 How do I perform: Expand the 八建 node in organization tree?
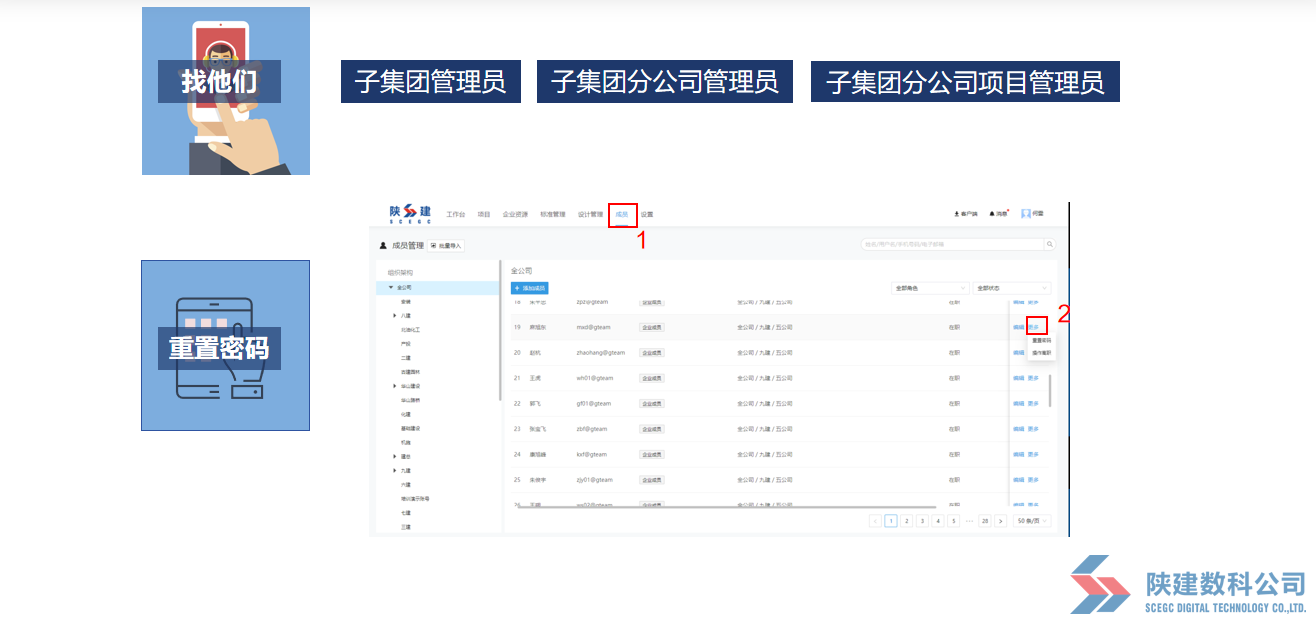[394, 315]
